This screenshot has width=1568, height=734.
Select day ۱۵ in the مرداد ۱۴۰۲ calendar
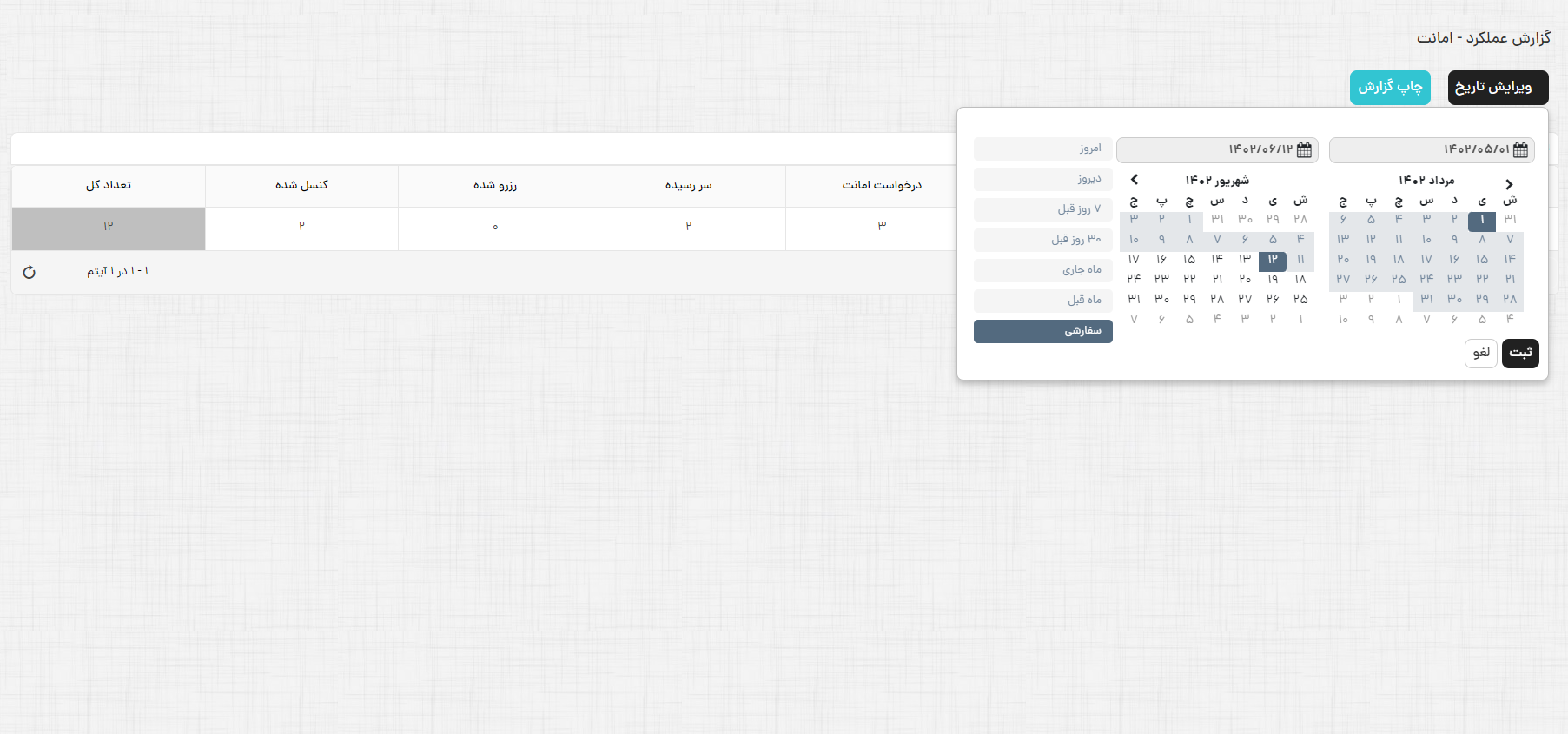[x=1482, y=260]
